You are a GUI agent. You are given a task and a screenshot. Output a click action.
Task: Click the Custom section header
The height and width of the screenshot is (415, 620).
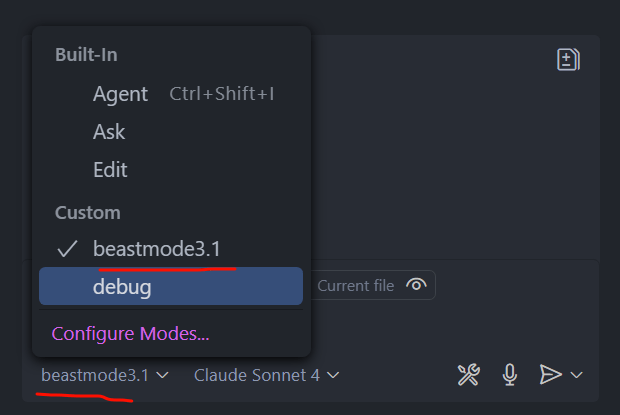point(88,213)
